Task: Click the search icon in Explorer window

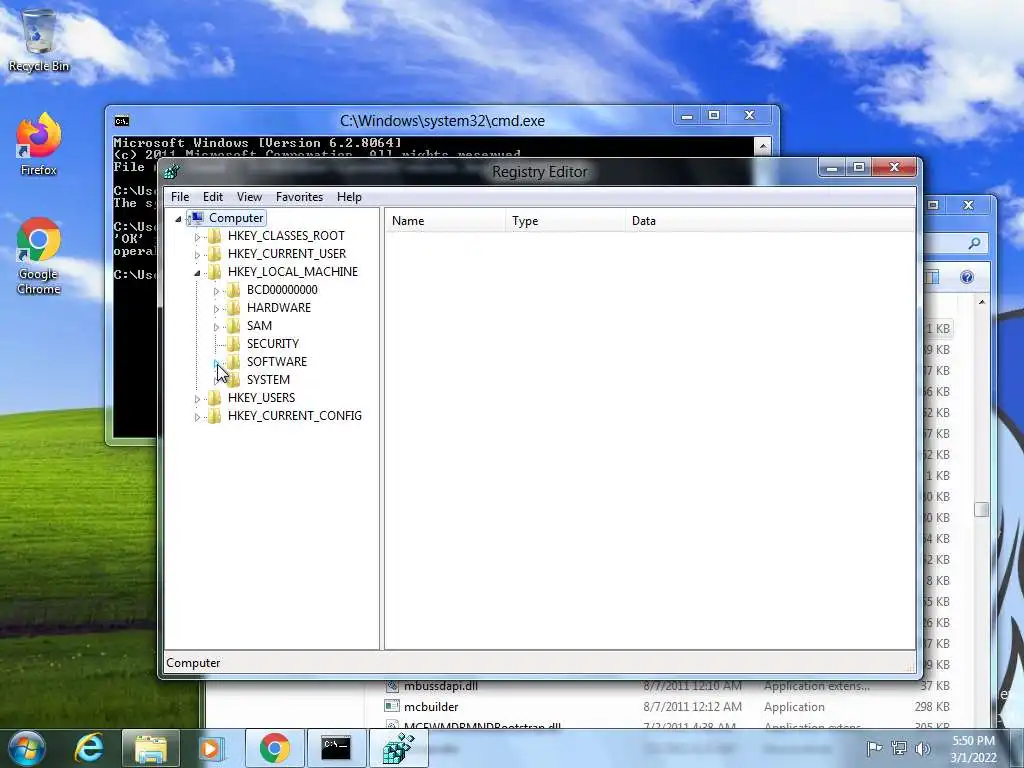Action: pyautogui.click(x=974, y=244)
